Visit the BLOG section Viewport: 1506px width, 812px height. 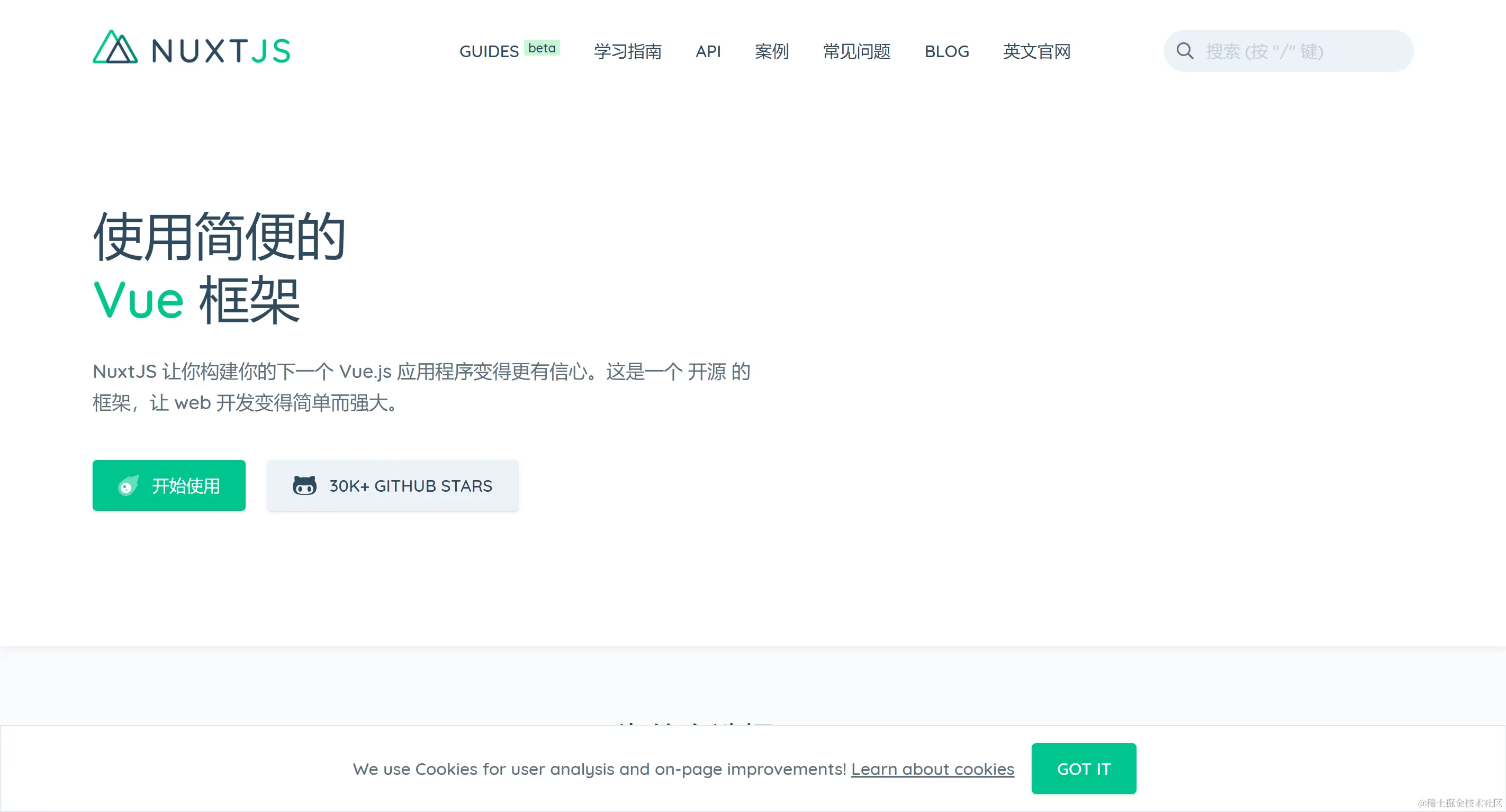point(946,51)
